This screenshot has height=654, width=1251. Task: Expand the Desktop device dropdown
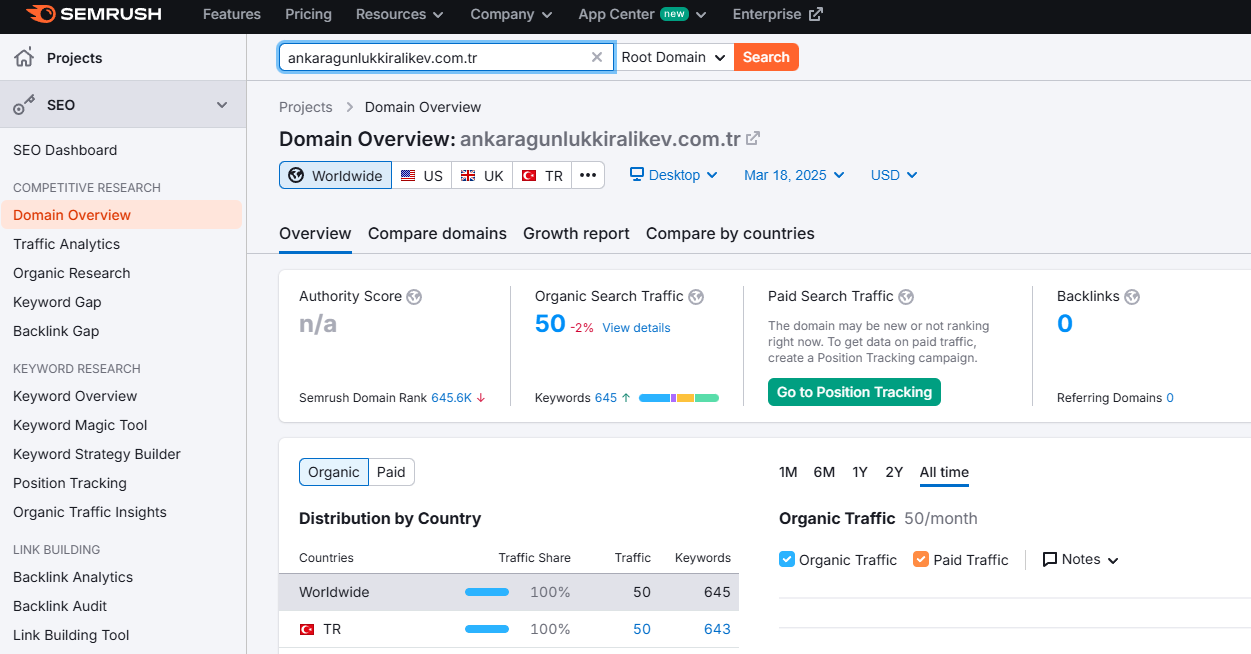(674, 175)
